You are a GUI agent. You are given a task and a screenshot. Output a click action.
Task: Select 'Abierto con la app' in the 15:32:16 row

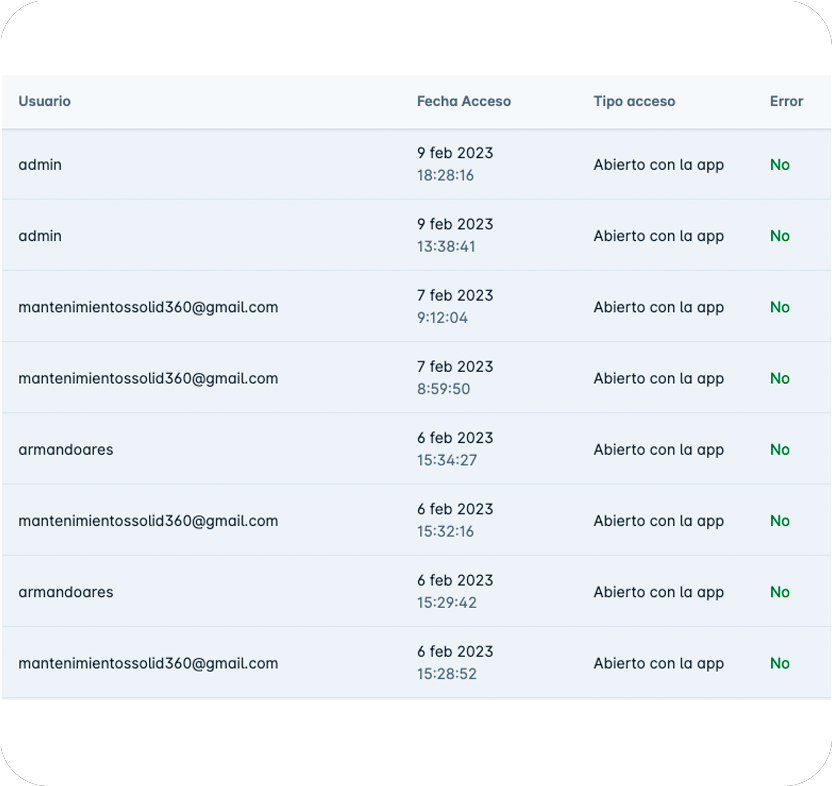coord(658,521)
